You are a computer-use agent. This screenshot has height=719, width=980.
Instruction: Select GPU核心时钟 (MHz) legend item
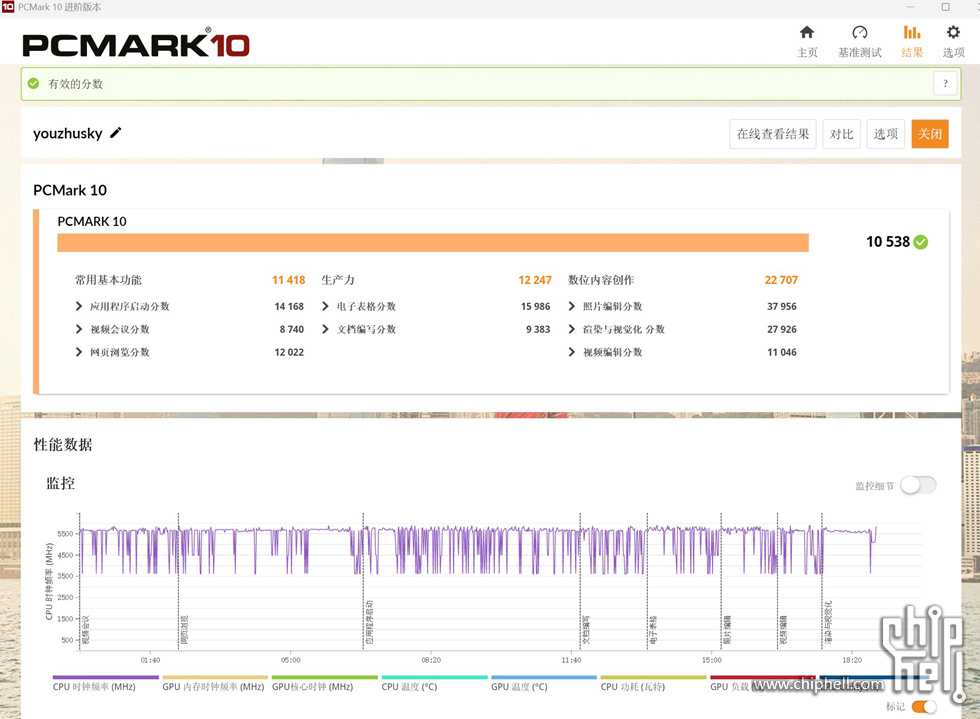tap(324, 684)
